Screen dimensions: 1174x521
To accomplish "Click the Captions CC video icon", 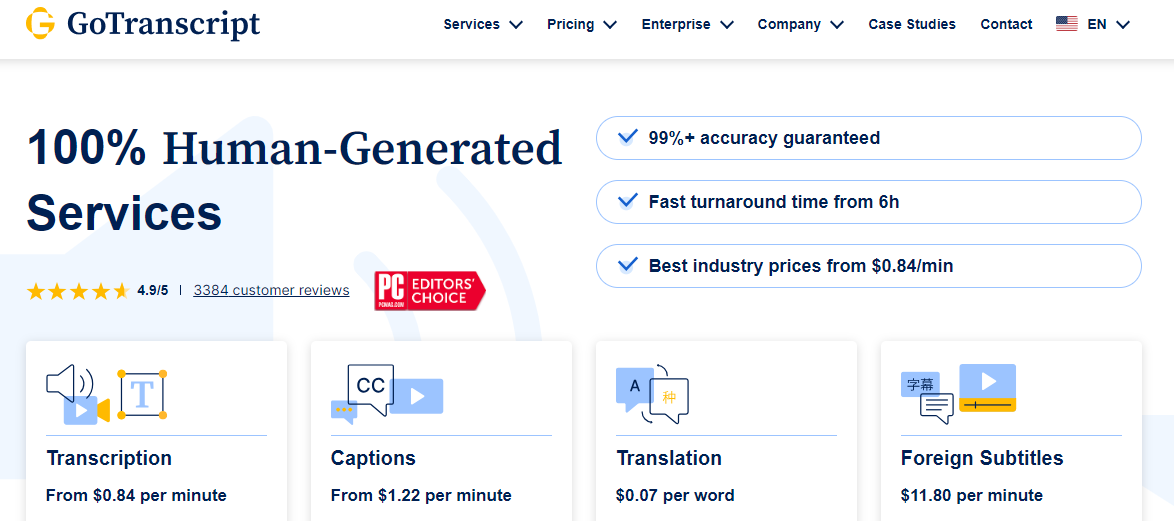I will [387, 394].
